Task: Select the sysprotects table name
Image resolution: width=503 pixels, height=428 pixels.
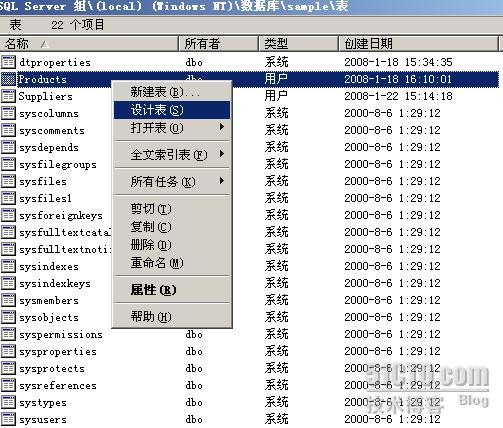Action: (52, 369)
